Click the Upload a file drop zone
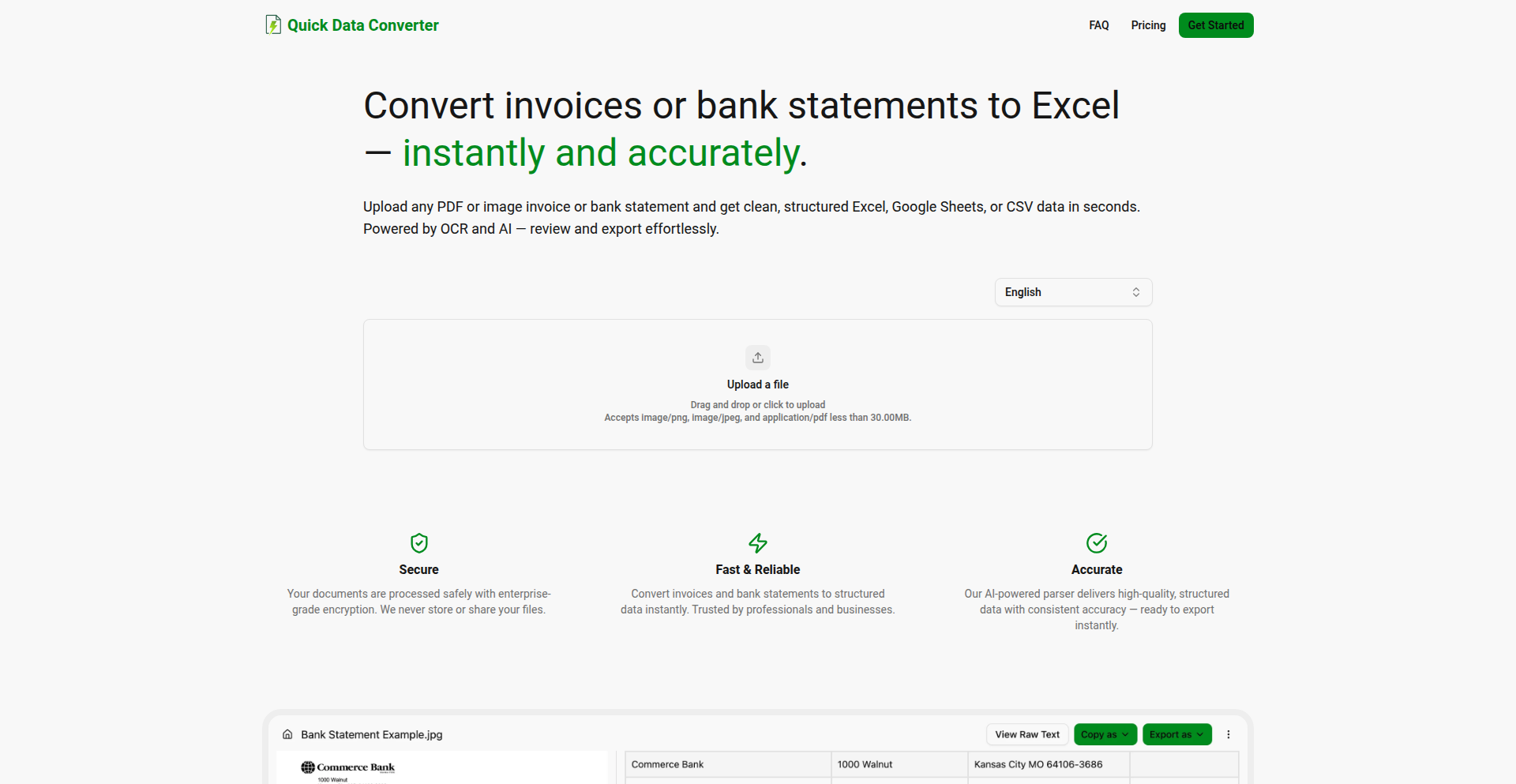Screen dimensions: 1516x784 click(x=758, y=384)
